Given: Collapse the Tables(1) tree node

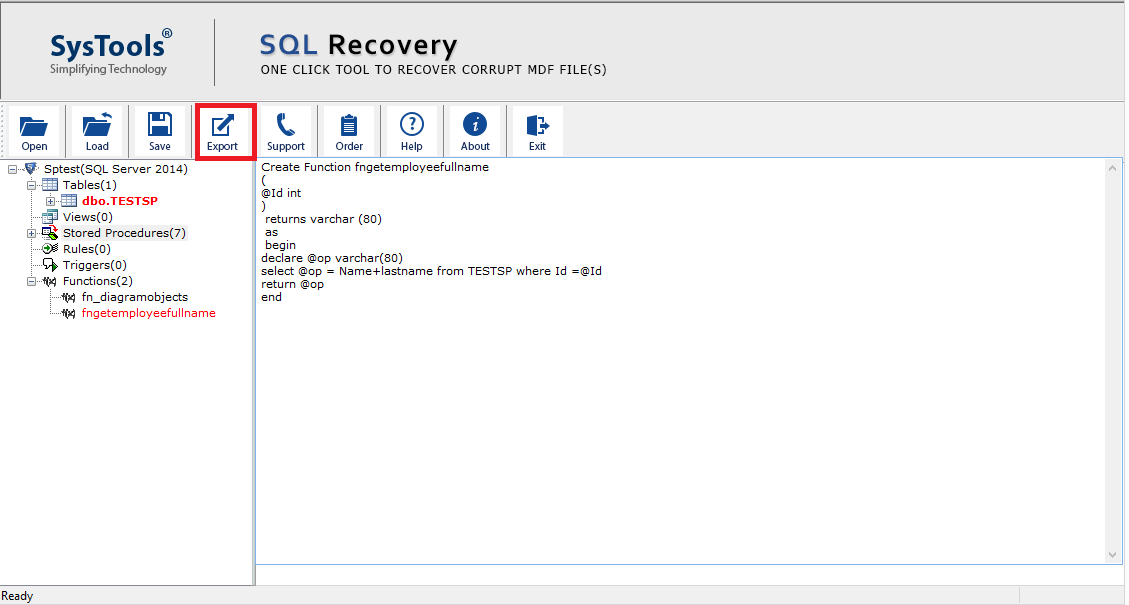Looking at the screenshot, I should 32,185.
